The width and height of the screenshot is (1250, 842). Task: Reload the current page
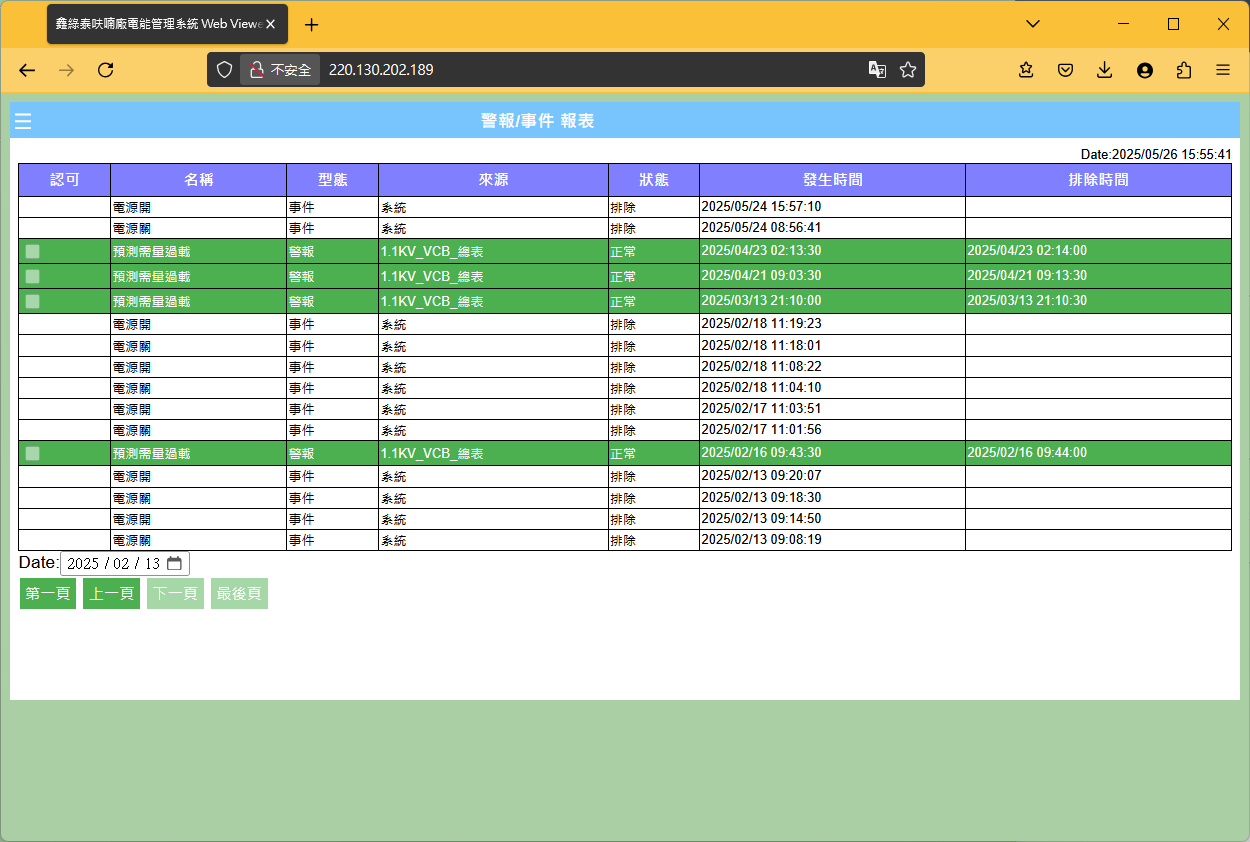pos(106,70)
